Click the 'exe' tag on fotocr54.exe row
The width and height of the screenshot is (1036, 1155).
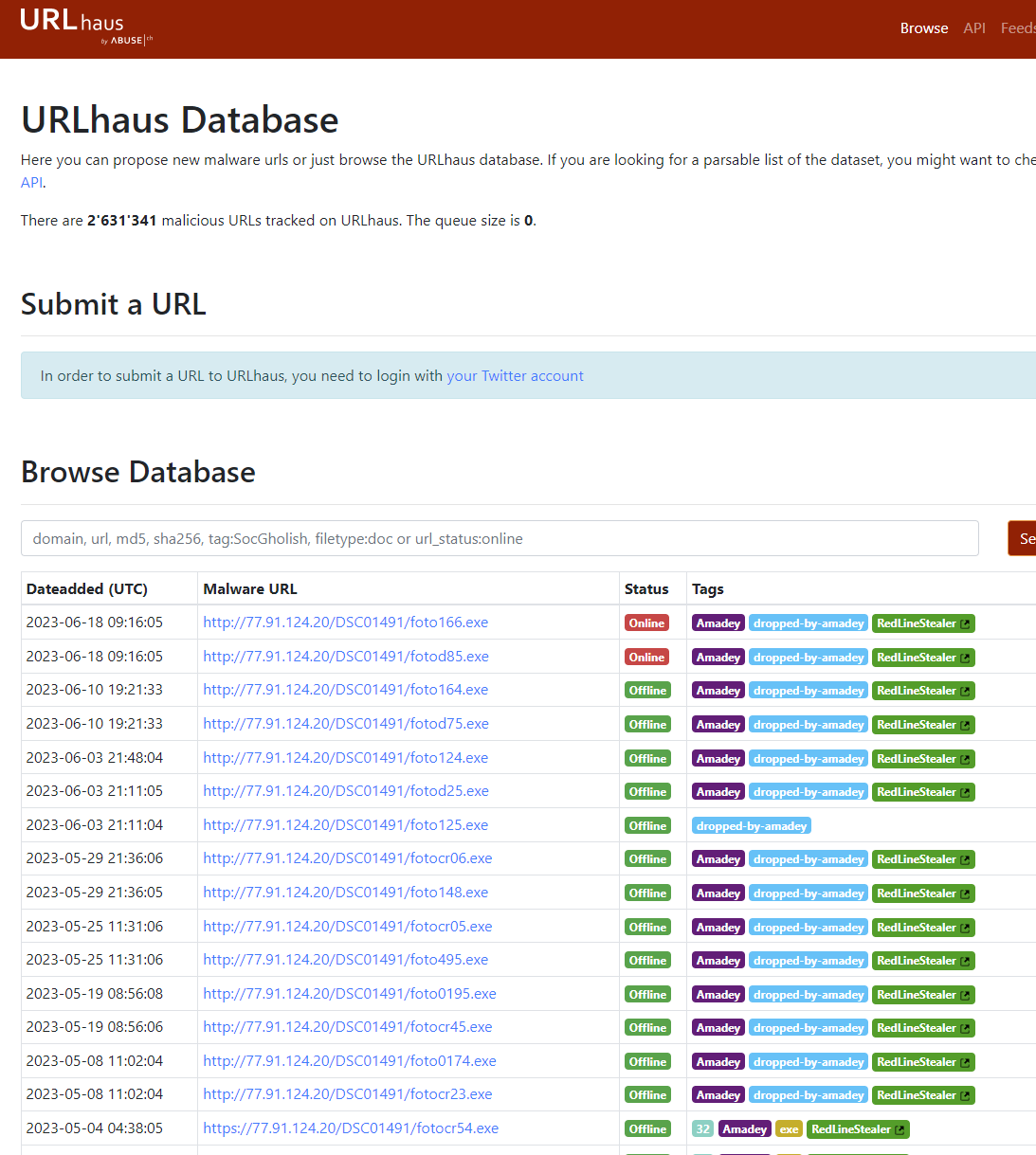tap(789, 1129)
